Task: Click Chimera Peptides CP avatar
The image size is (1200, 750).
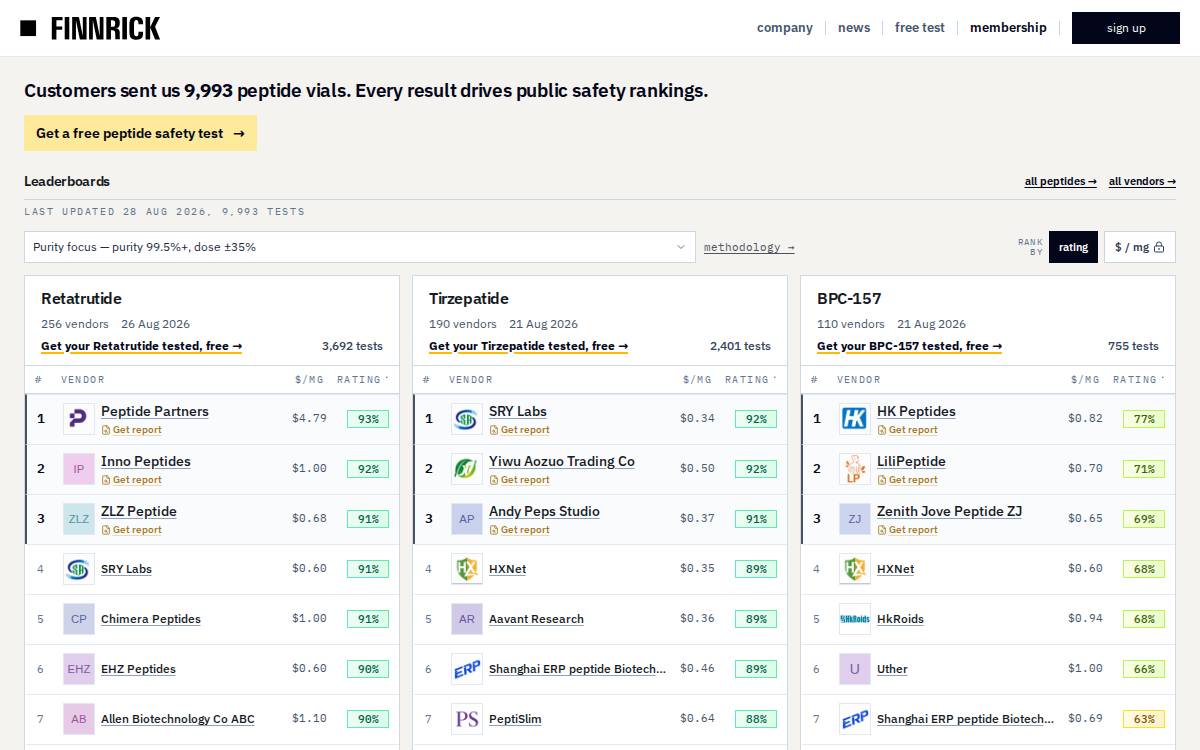Action: point(79,619)
